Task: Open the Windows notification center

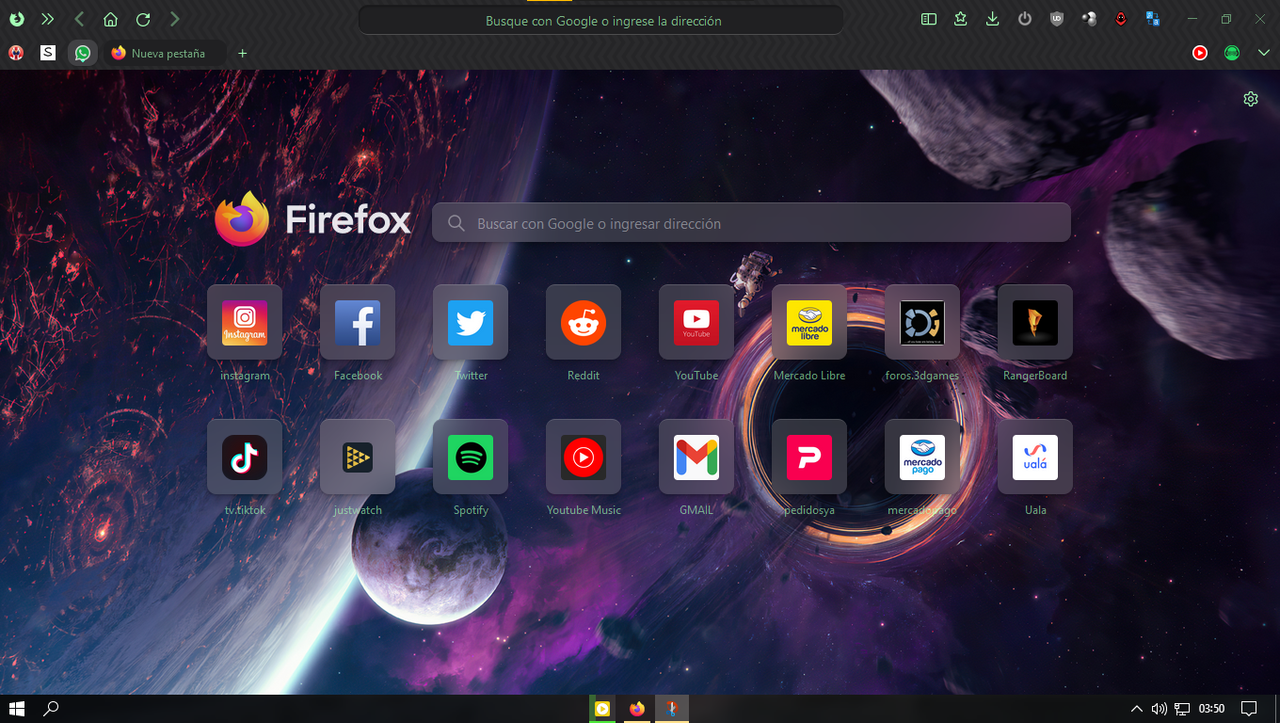Action: 1249,709
